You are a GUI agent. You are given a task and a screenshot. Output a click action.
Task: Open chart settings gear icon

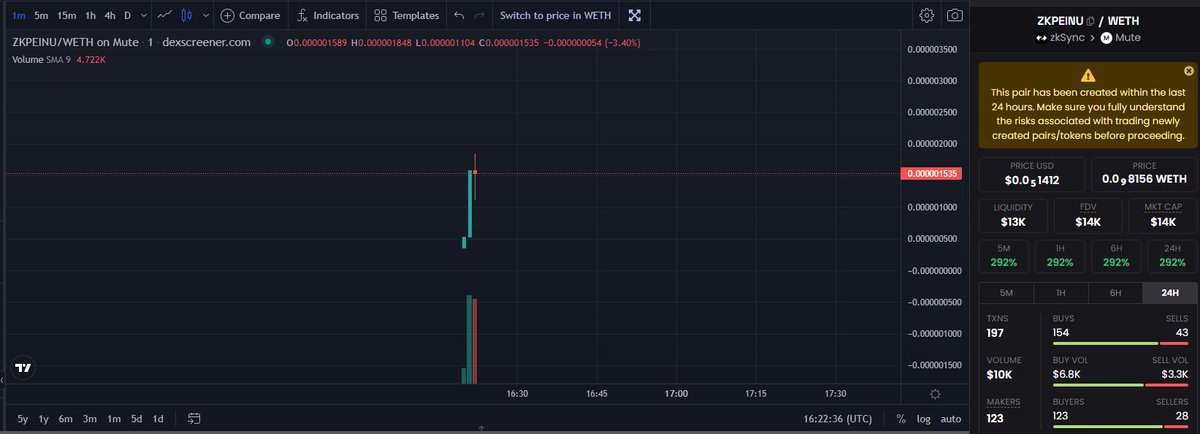pos(927,16)
